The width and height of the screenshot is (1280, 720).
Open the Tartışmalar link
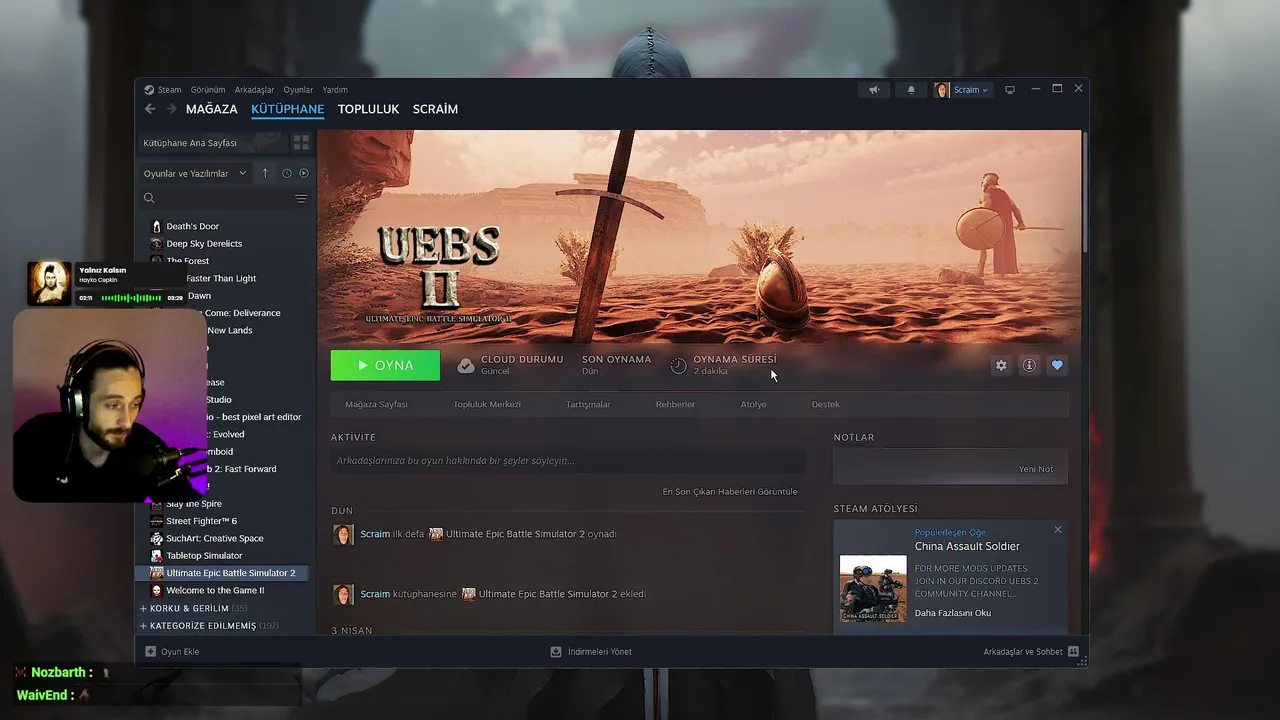click(x=588, y=404)
